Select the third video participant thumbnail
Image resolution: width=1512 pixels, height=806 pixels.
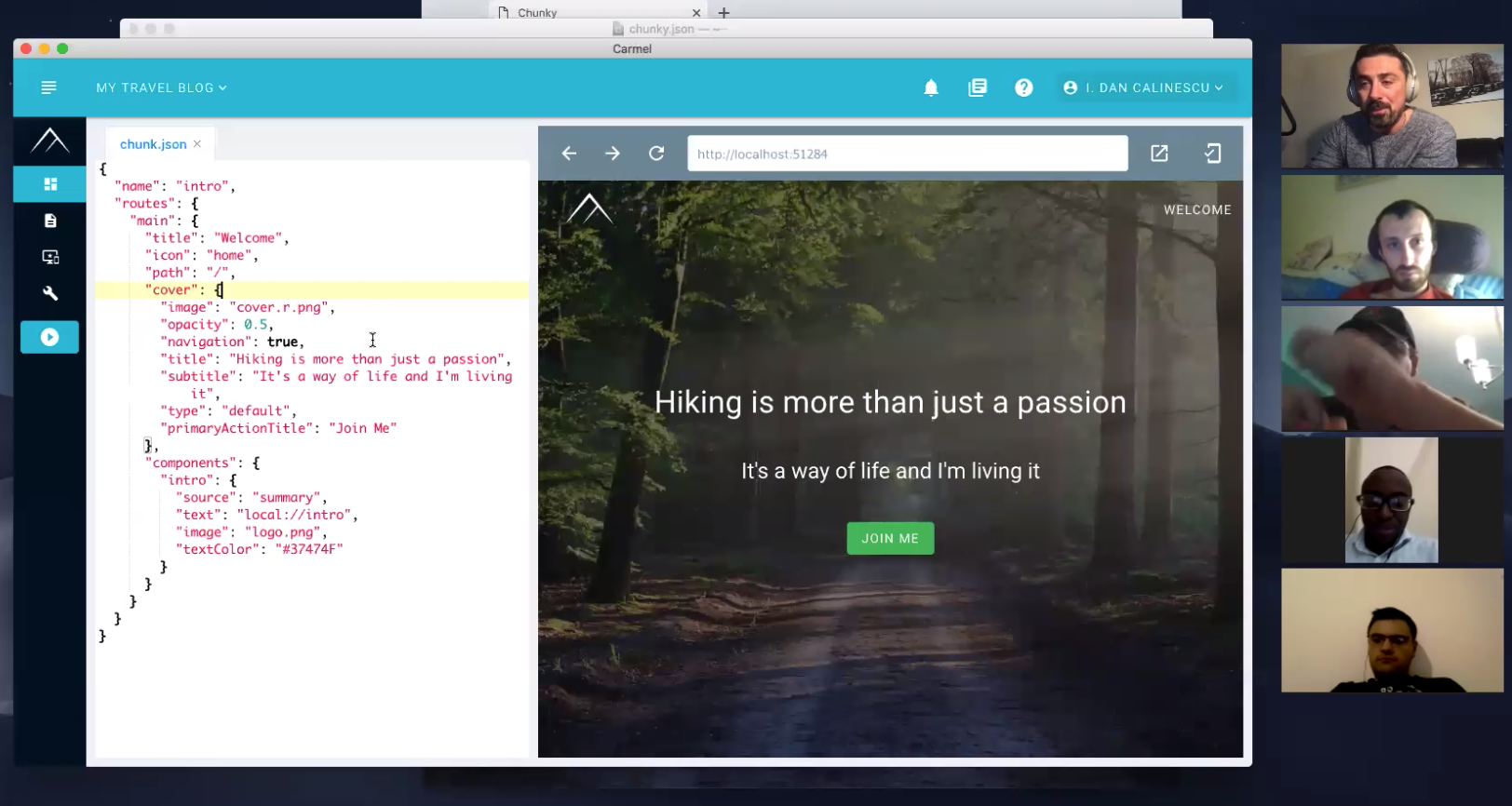(x=1392, y=369)
